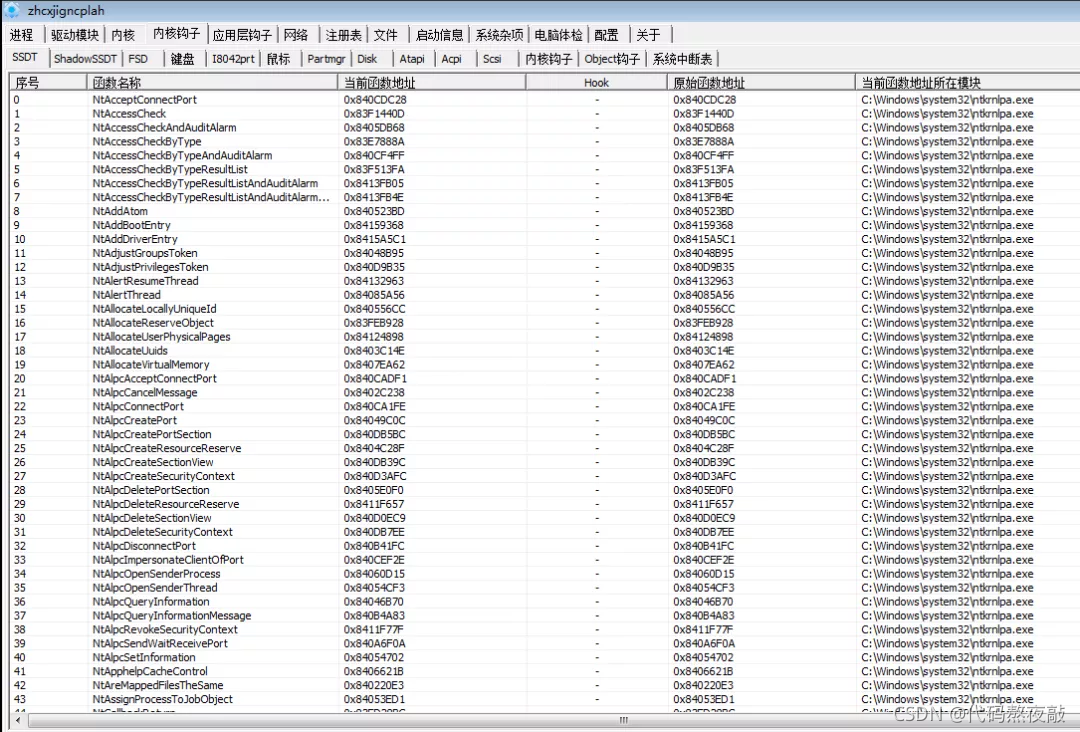Viewport: 1080px width, 732px height.
Task: Select the Scsi sub-tab
Action: [x=492, y=59]
